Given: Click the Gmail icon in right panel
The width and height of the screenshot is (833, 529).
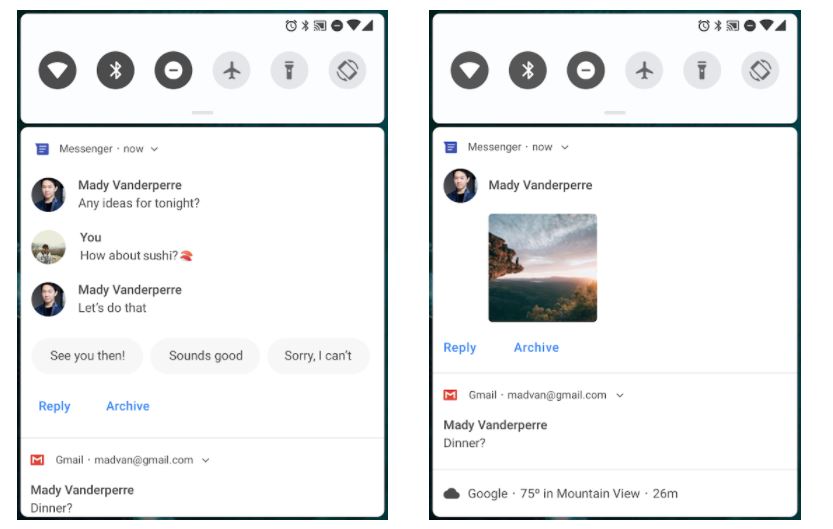Looking at the screenshot, I should pos(450,395).
